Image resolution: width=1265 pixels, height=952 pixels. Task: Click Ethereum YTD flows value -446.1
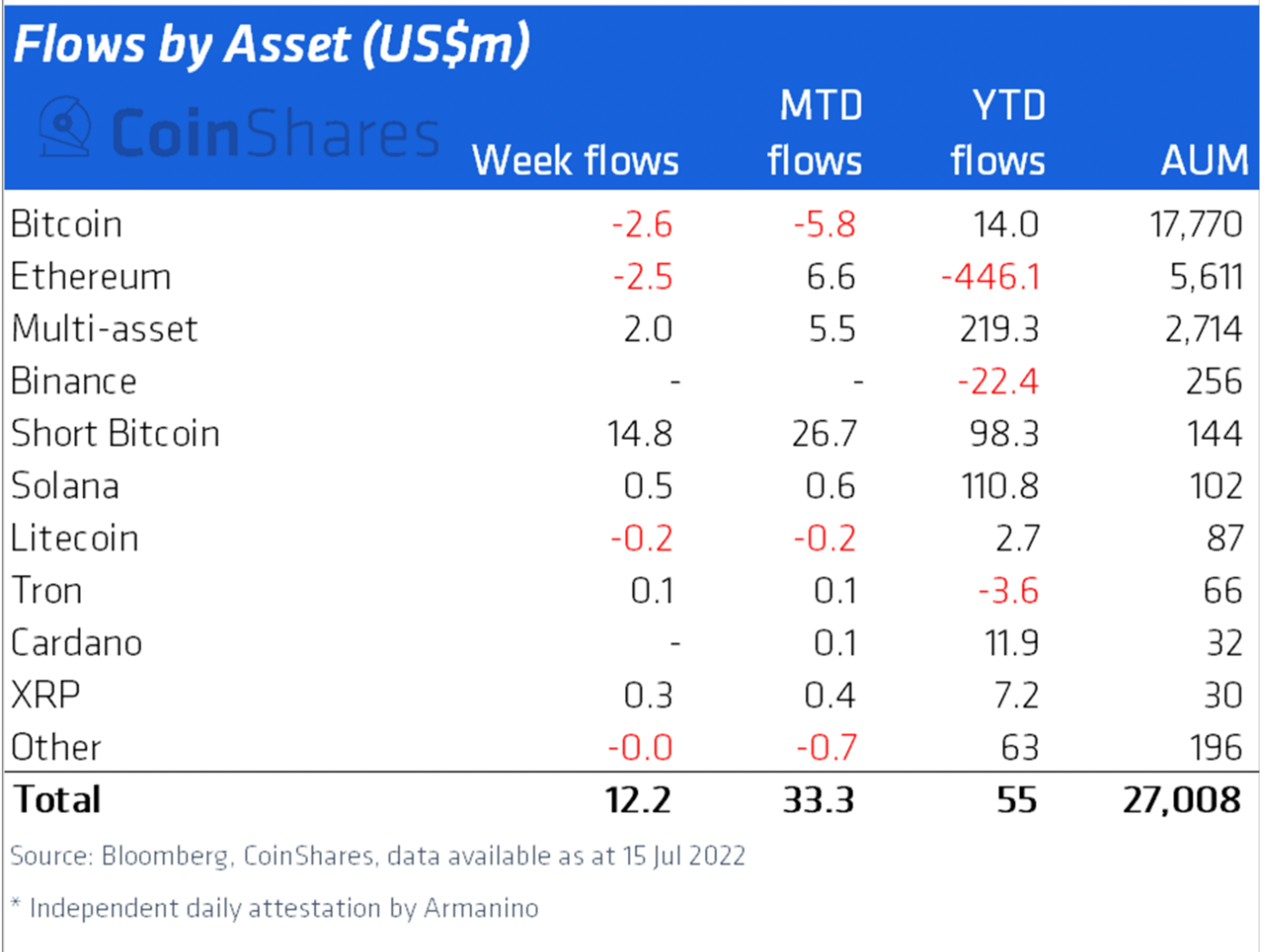(x=990, y=277)
